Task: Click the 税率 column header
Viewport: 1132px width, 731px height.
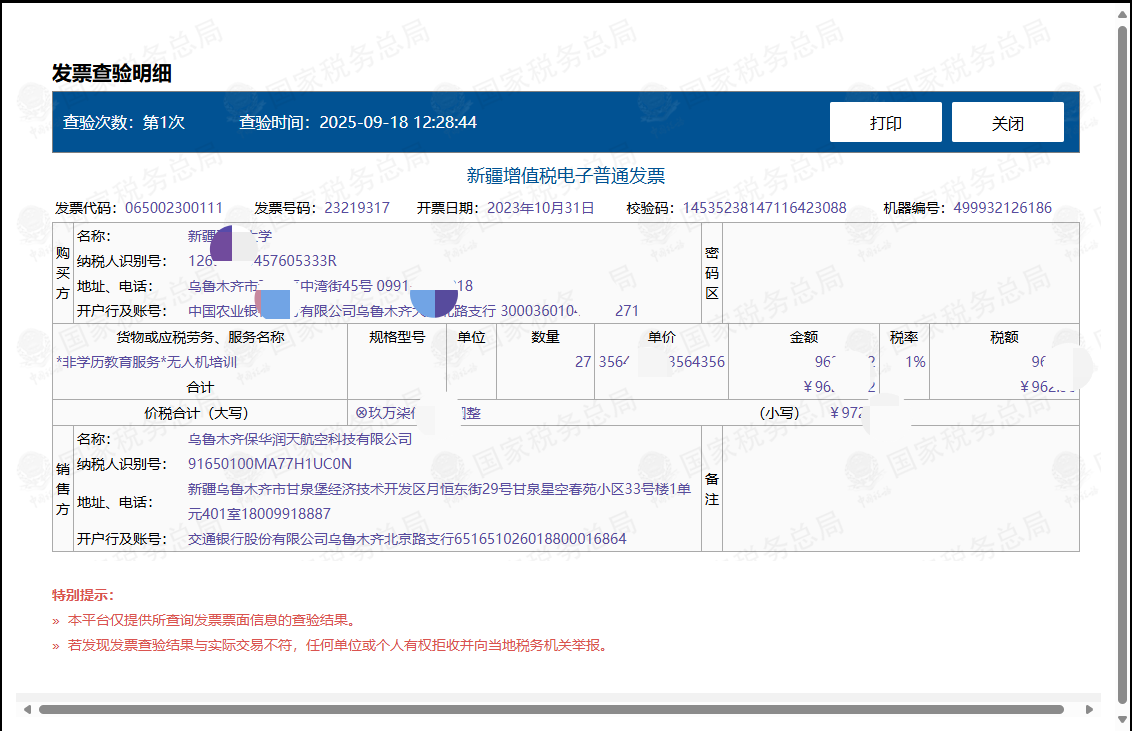Action: [904, 337]
